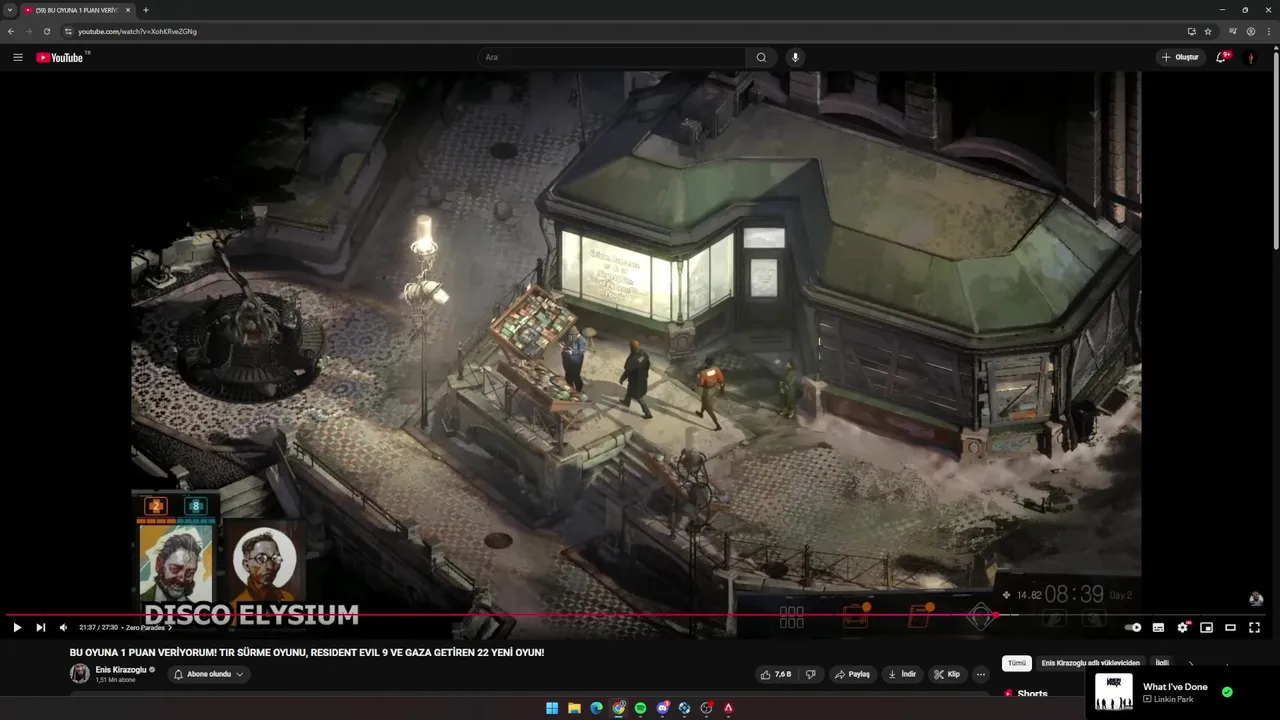Open the browser tab search dropdown

click(9, 10)
